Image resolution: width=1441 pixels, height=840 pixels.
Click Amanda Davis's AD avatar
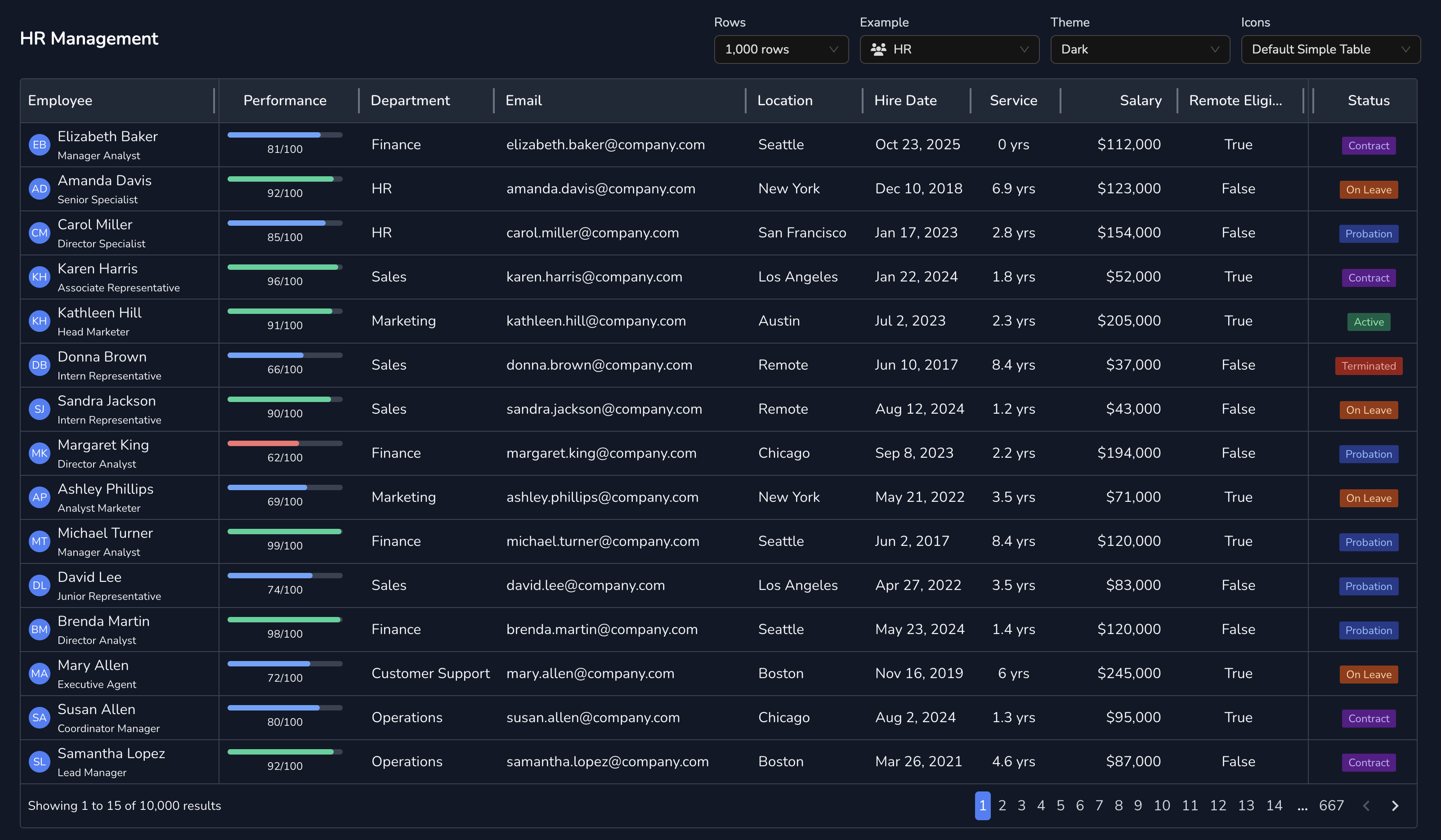click(40, 189)
